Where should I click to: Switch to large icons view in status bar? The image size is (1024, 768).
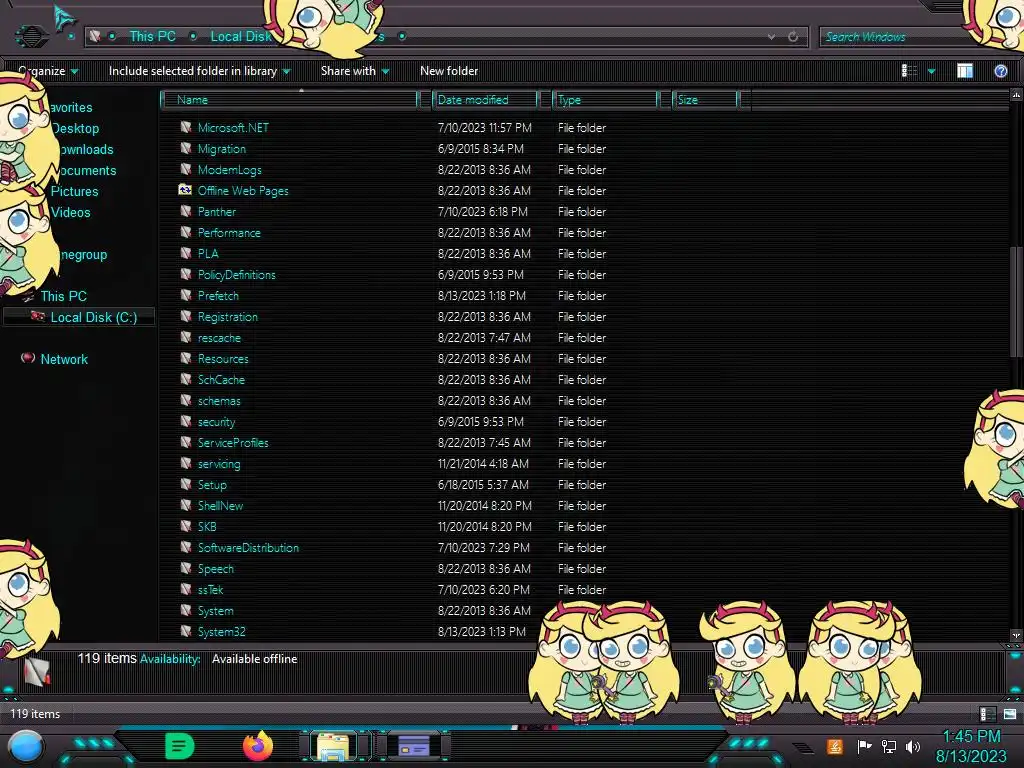coord(1010,714)
